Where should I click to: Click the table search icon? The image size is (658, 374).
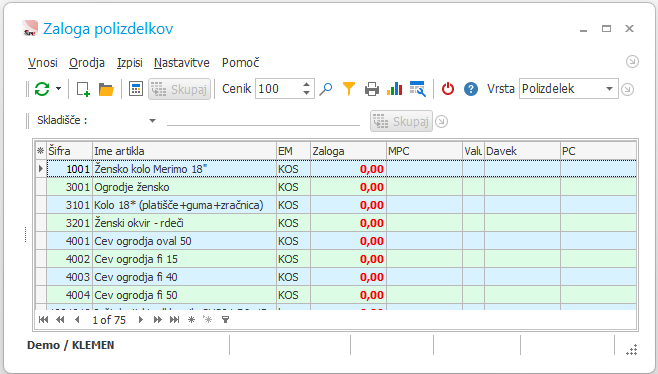tap(418, 89)
